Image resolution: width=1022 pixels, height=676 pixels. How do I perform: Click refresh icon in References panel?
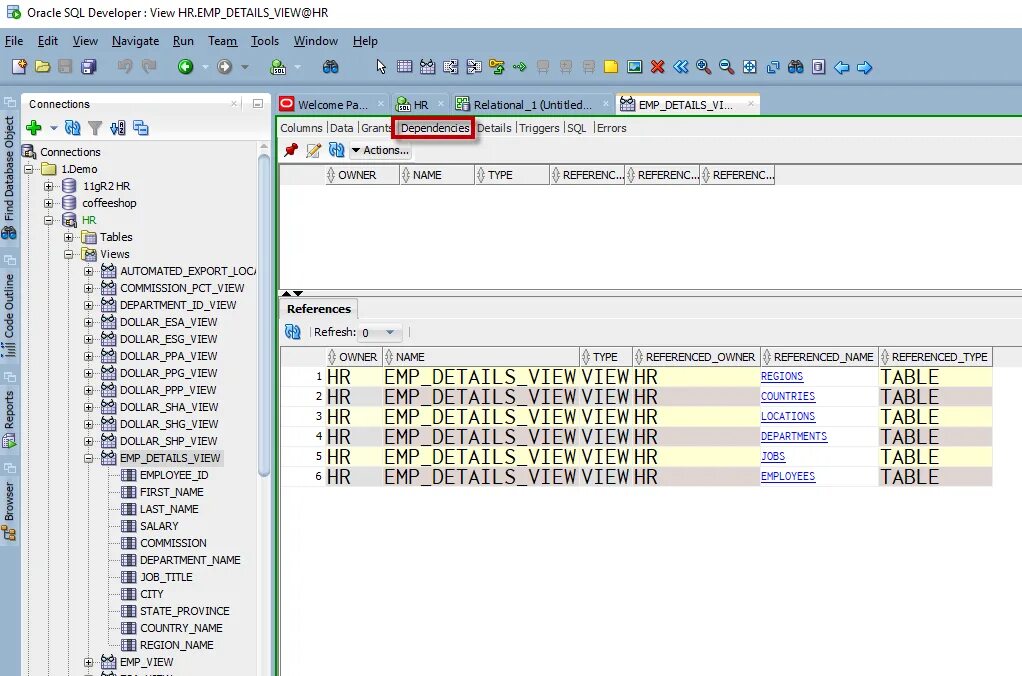293,332
